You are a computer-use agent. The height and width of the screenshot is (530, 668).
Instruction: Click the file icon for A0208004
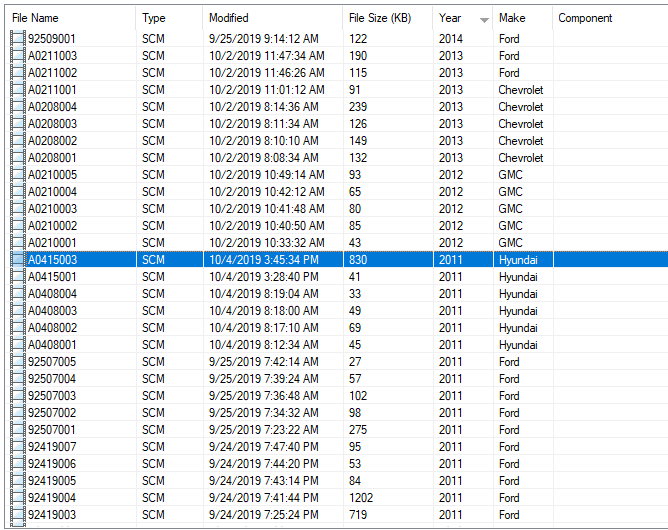pos(18,107)
